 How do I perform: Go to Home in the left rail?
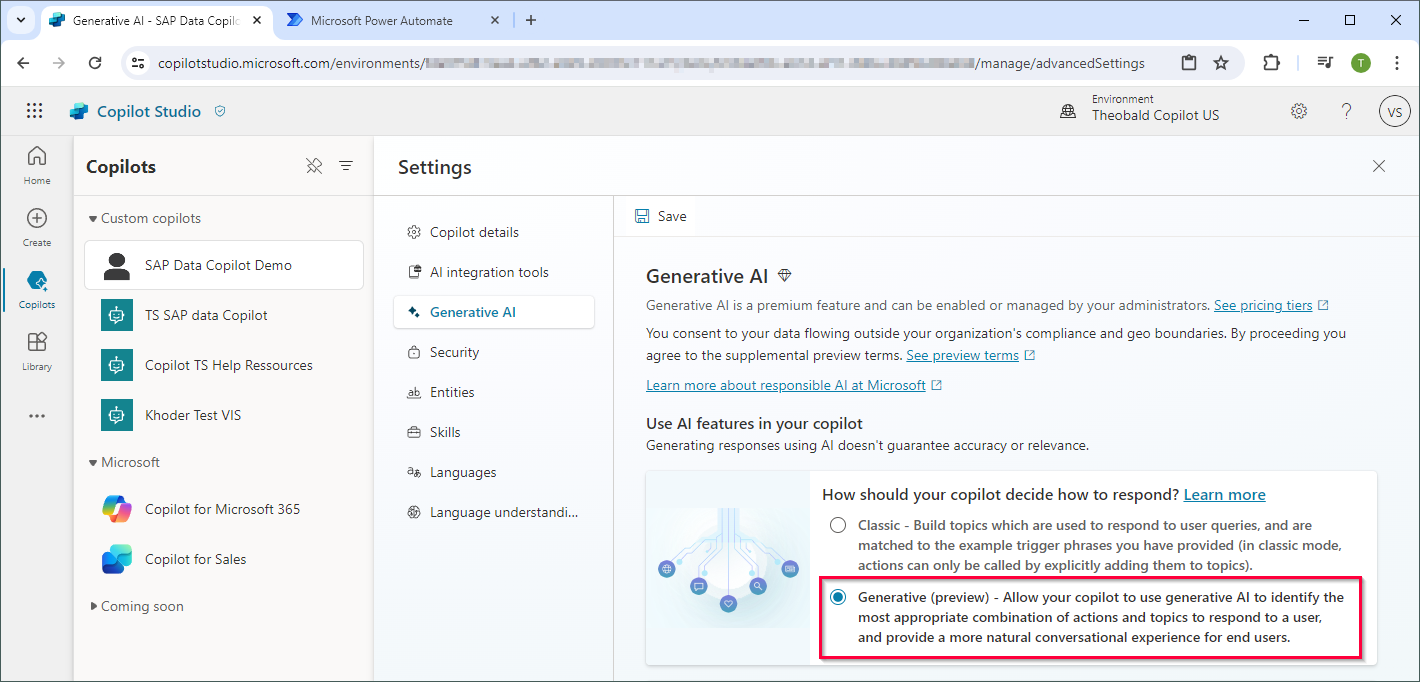click(37, 165)
